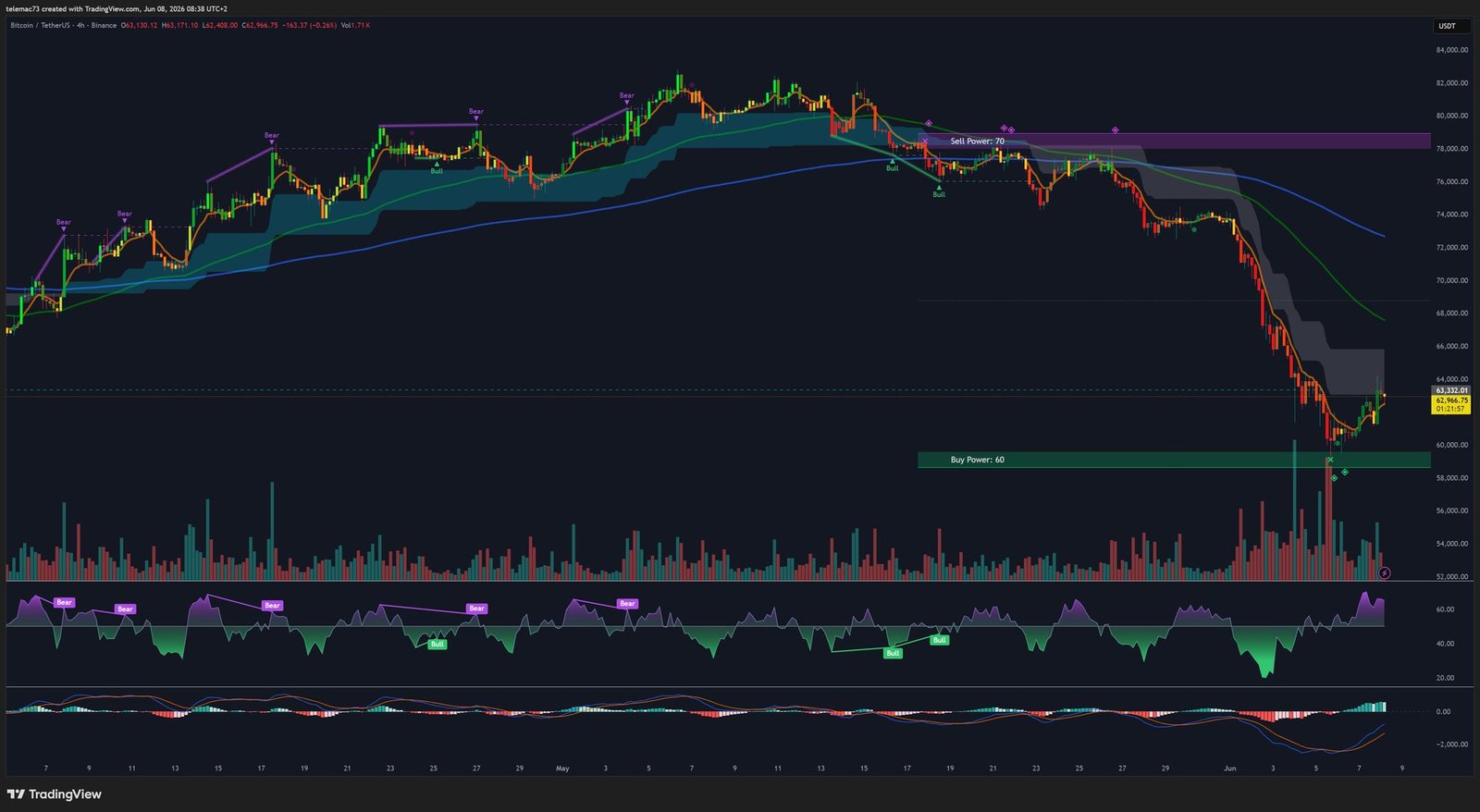Screen dimensions: 1480x812
Task: Click the May label on time axis
Action: coord(562,768)
